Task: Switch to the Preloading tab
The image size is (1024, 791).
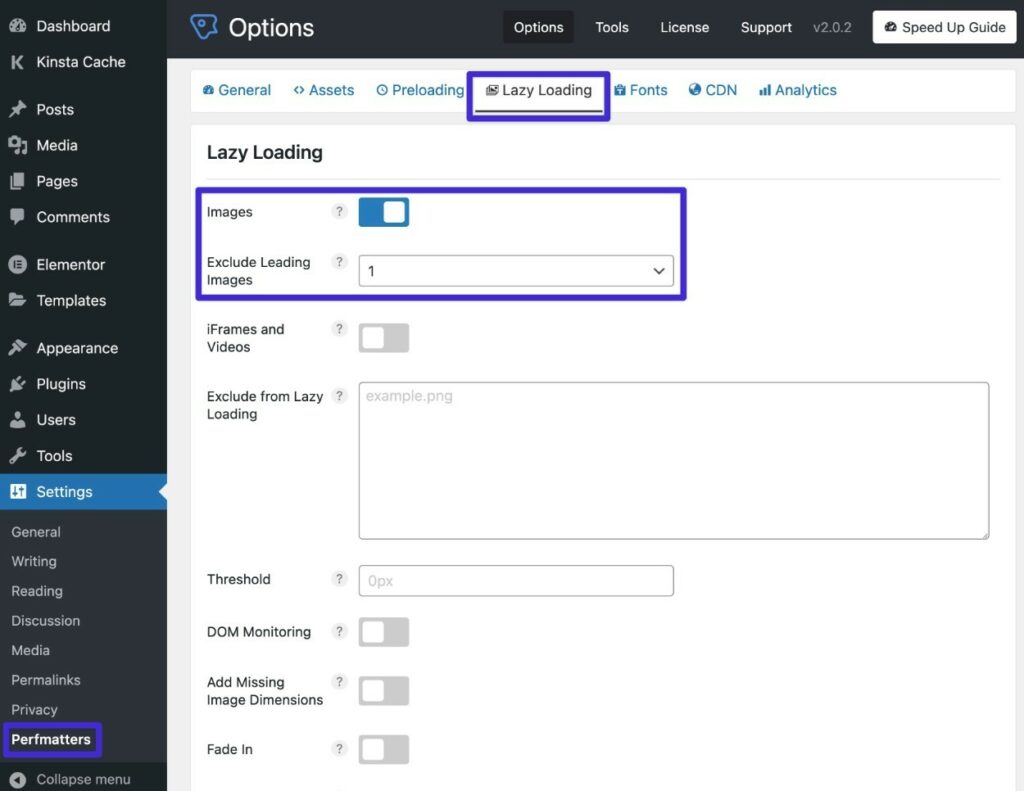Action: (420, 90)
